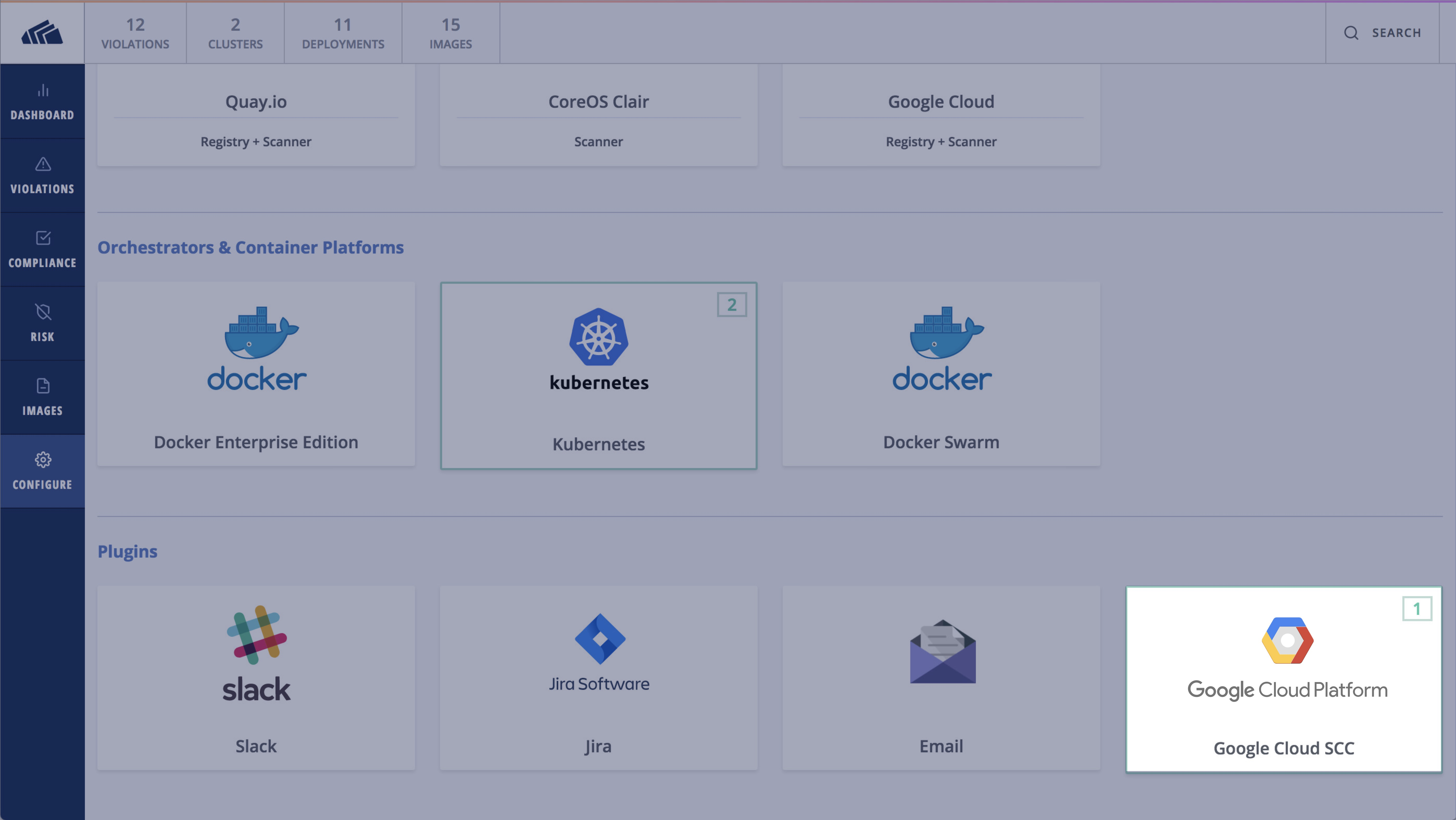Click the Jira Software diamond logo
Screen dimensions: 1456x820
click(x=600, y=639)
